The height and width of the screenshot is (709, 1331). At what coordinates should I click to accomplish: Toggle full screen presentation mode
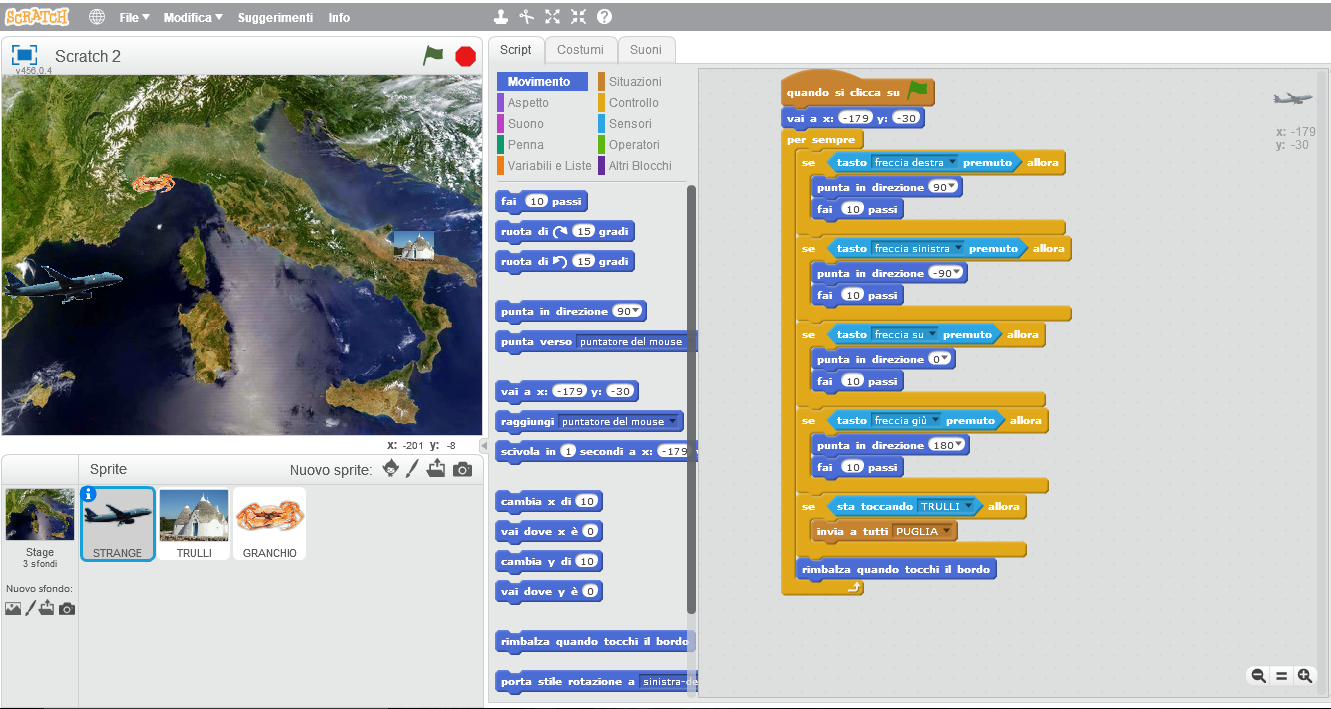pyautogui.click(x=25, y=56)
